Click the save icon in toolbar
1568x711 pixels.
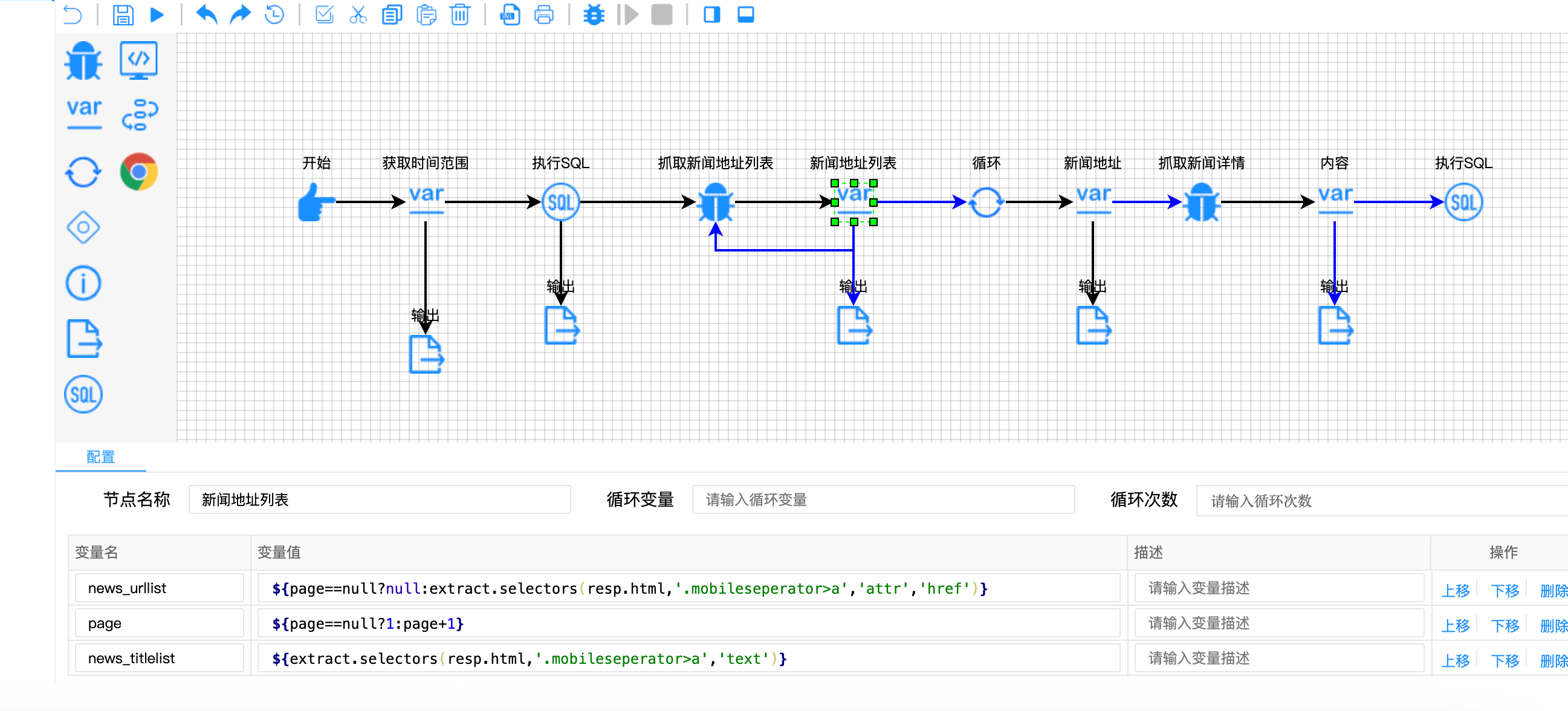(x=122, y=15)
